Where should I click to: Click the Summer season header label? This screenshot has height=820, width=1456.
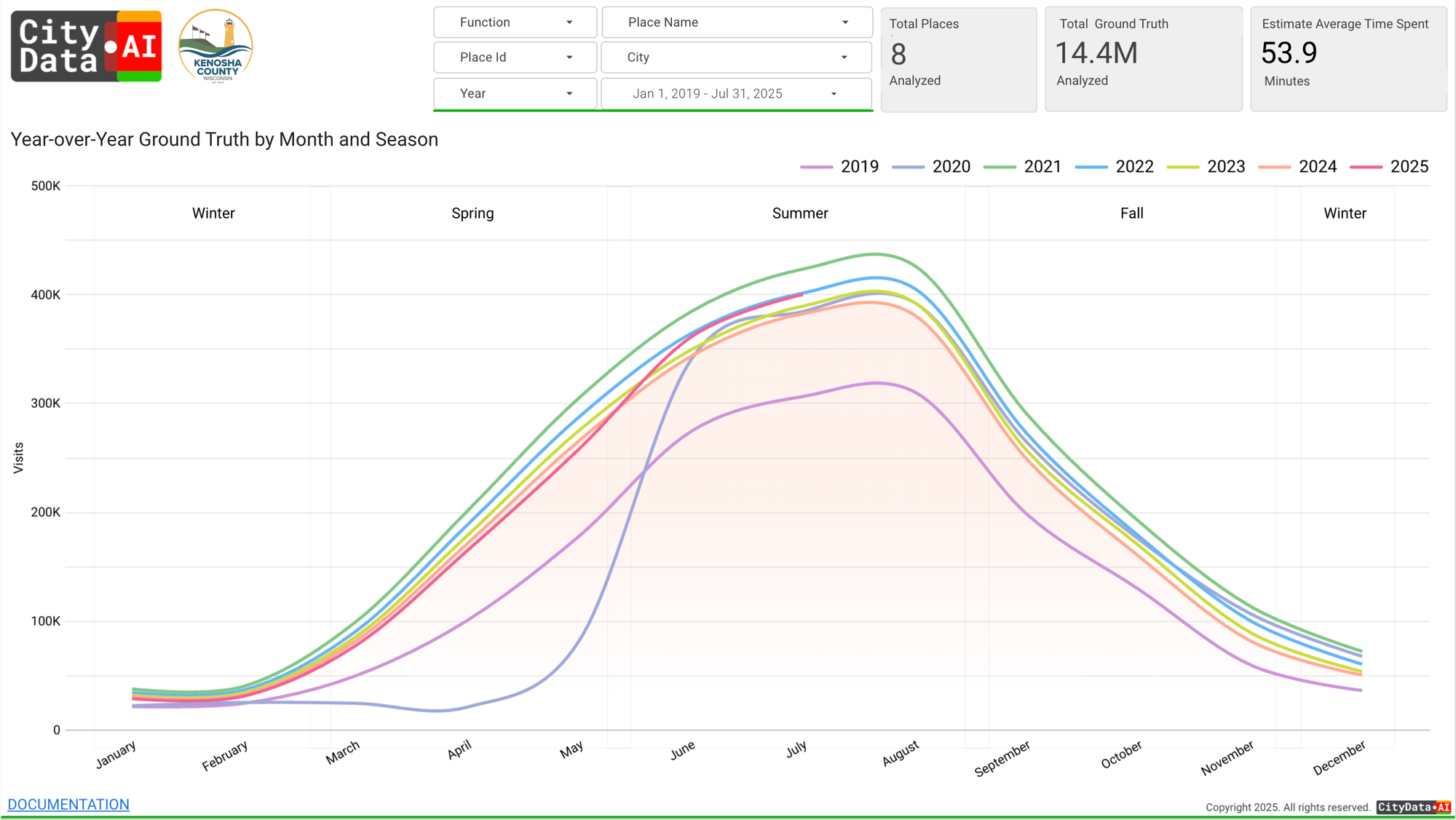point(799,213)
